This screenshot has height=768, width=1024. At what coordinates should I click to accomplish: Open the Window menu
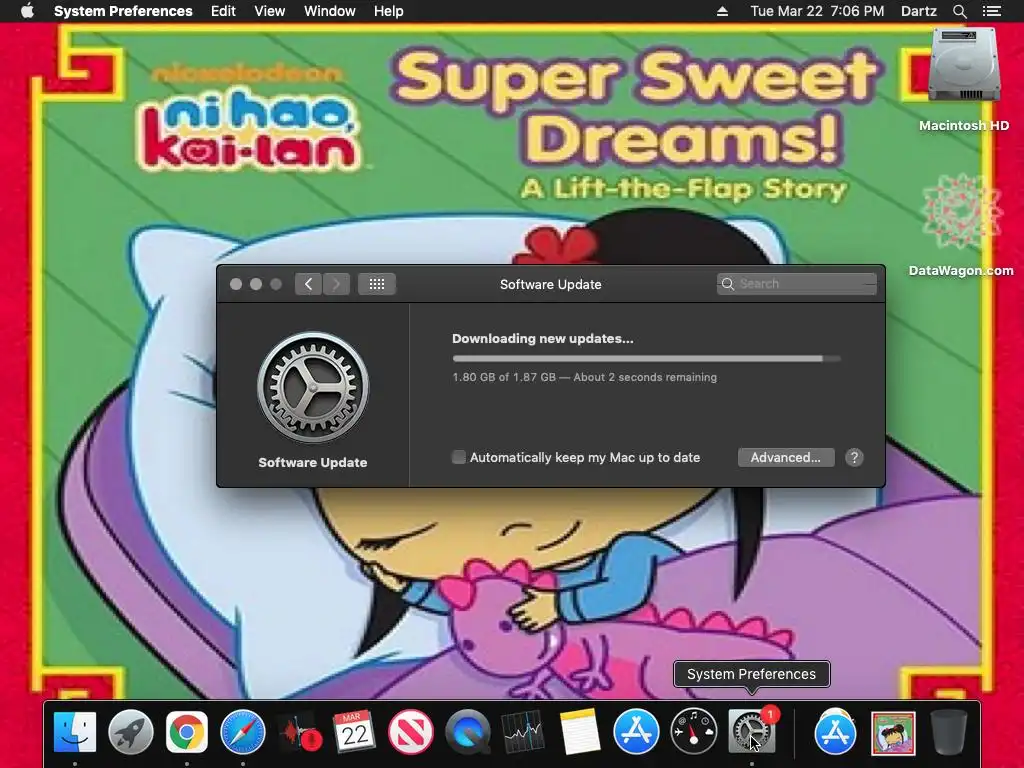(330, 11)
